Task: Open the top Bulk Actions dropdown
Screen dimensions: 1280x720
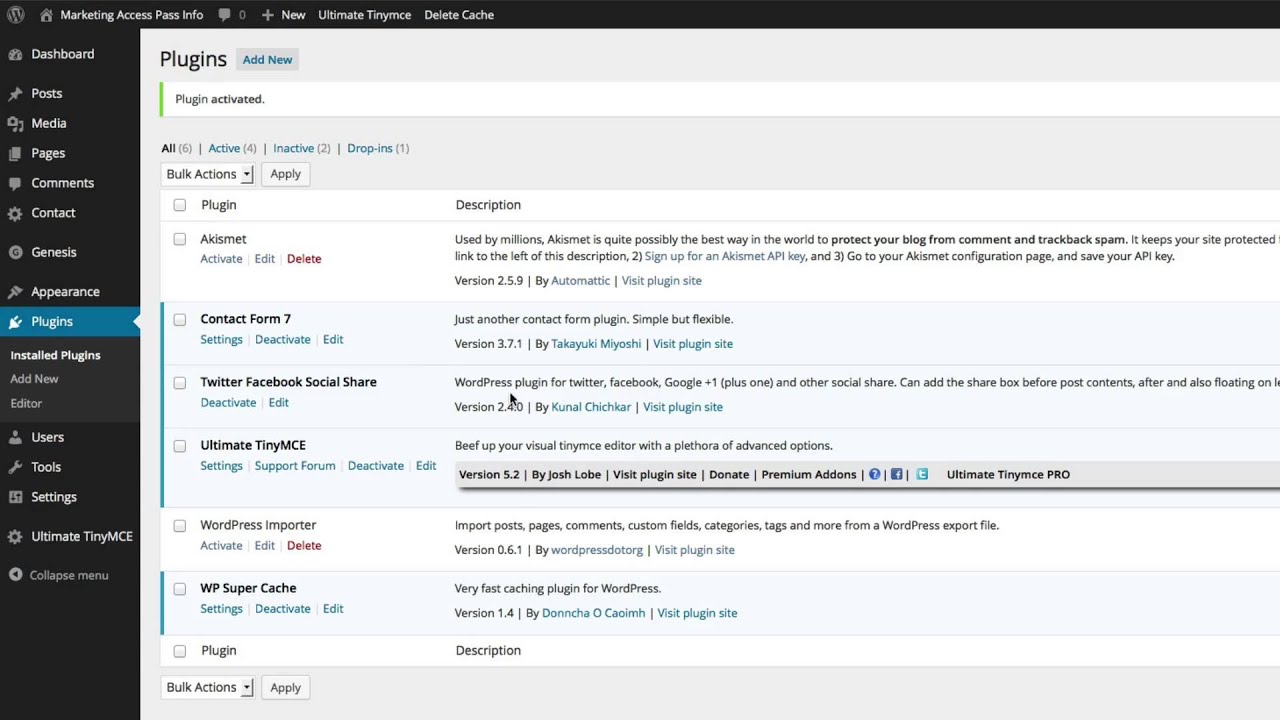Action: coord(207,174)
